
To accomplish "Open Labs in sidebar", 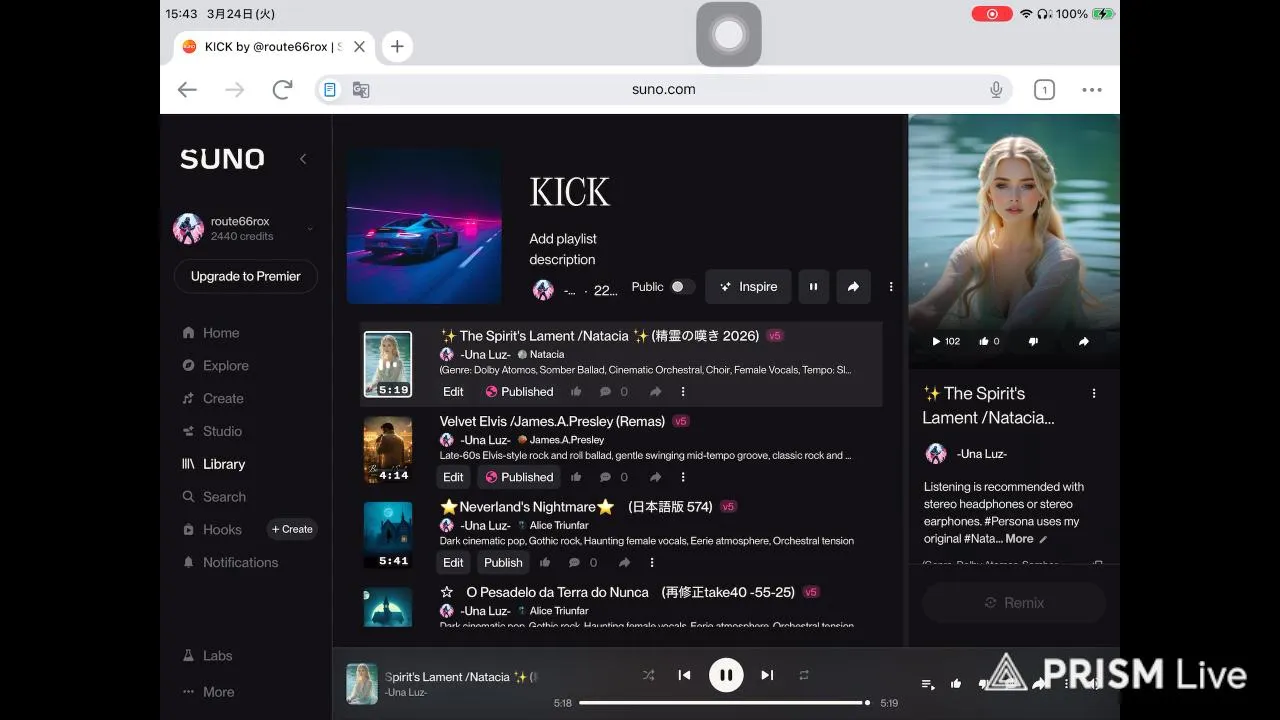I will coord(208,656).
